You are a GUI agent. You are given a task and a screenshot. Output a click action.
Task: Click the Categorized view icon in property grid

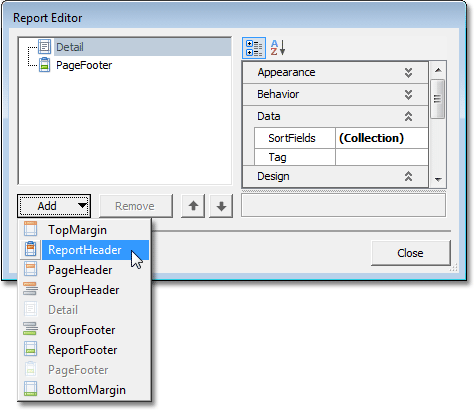254,48
